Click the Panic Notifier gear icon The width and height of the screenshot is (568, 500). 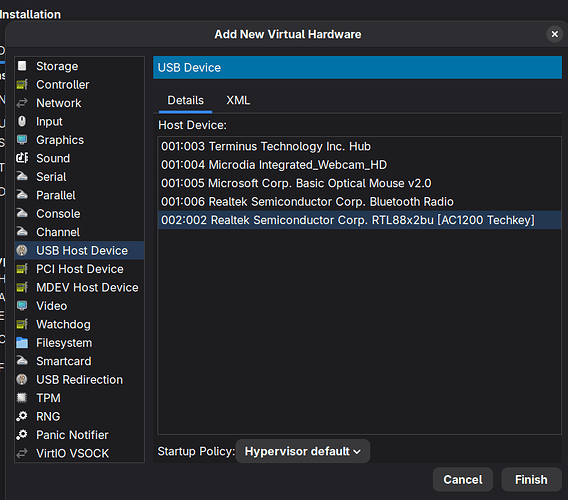pyautogui.click(x=22, y=435)
